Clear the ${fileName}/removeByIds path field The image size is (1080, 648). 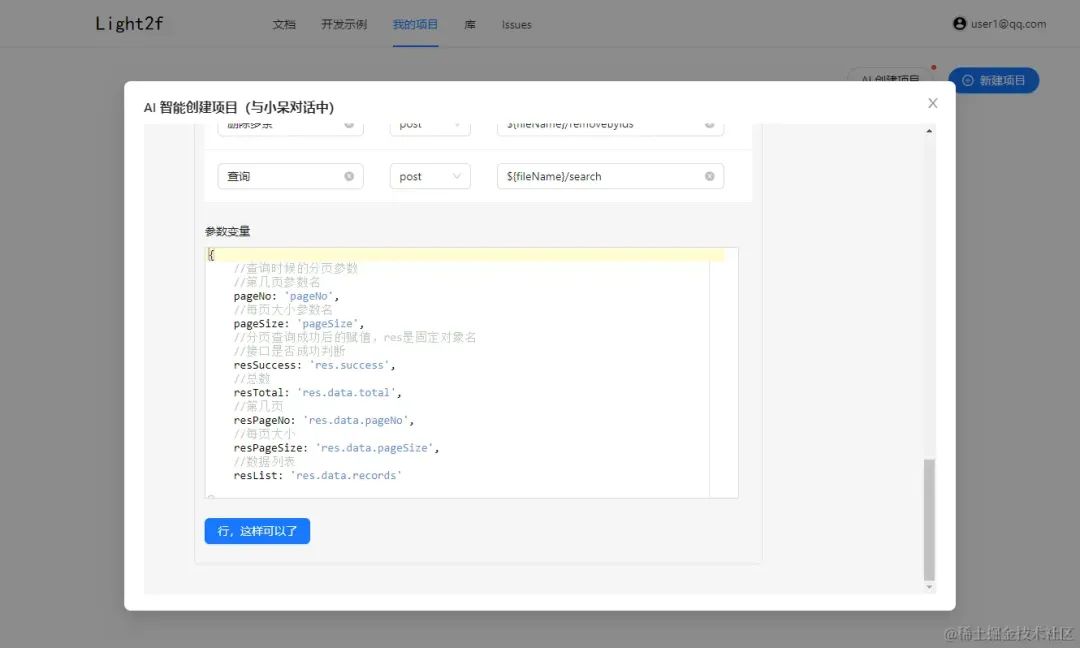pos(710,124)
